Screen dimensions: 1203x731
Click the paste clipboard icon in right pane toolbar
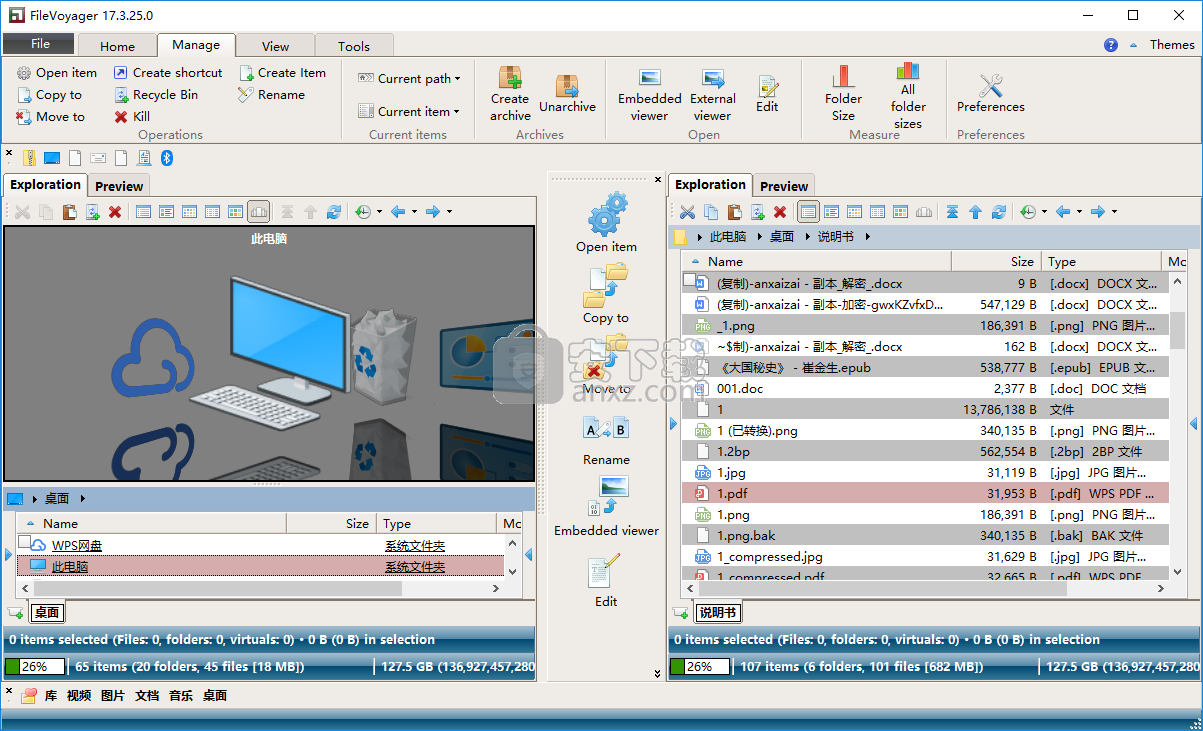pos(734,212)
